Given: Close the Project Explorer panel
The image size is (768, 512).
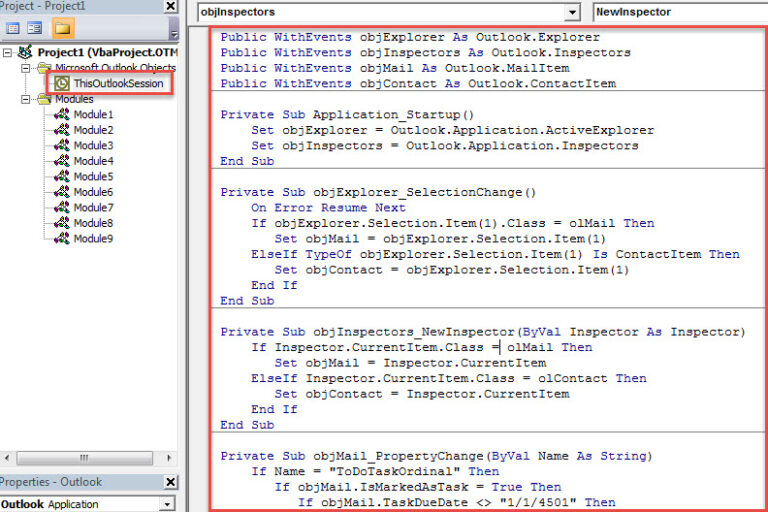Looking at the screenshot, I should click(x=171, y=4).
